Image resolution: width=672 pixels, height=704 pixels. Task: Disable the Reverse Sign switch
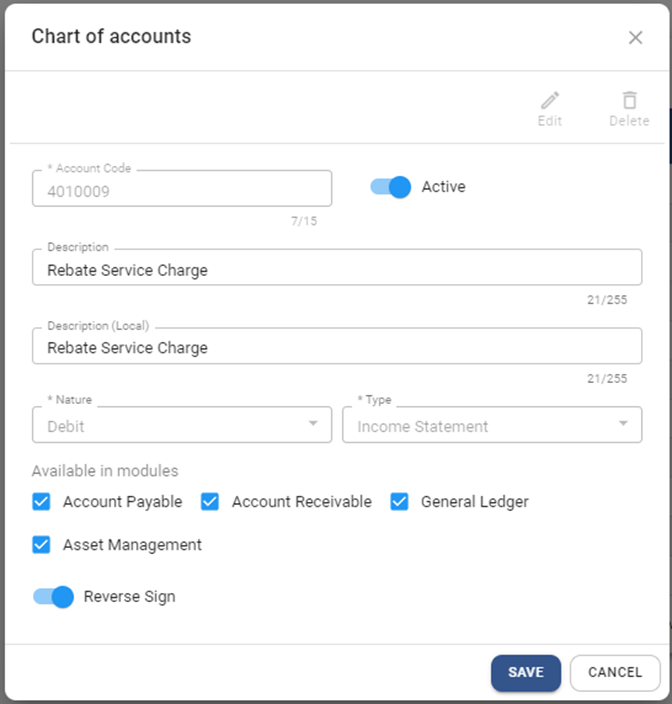click(54, 597)
